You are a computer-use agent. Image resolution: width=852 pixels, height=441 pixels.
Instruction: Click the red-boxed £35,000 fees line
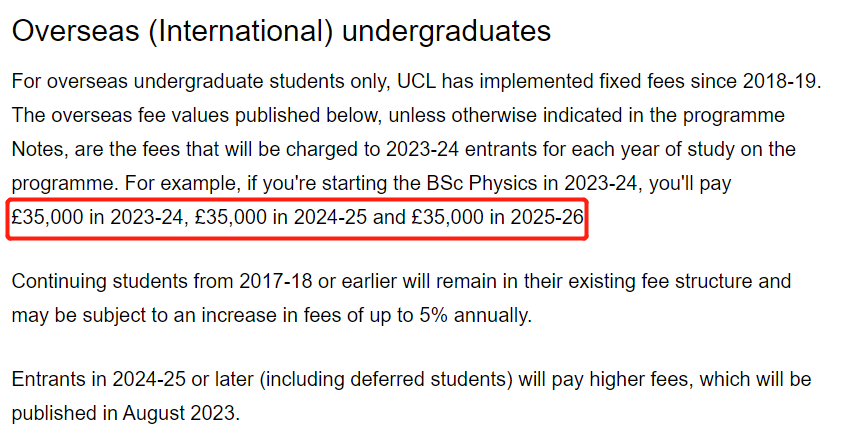tap(297, 218)
